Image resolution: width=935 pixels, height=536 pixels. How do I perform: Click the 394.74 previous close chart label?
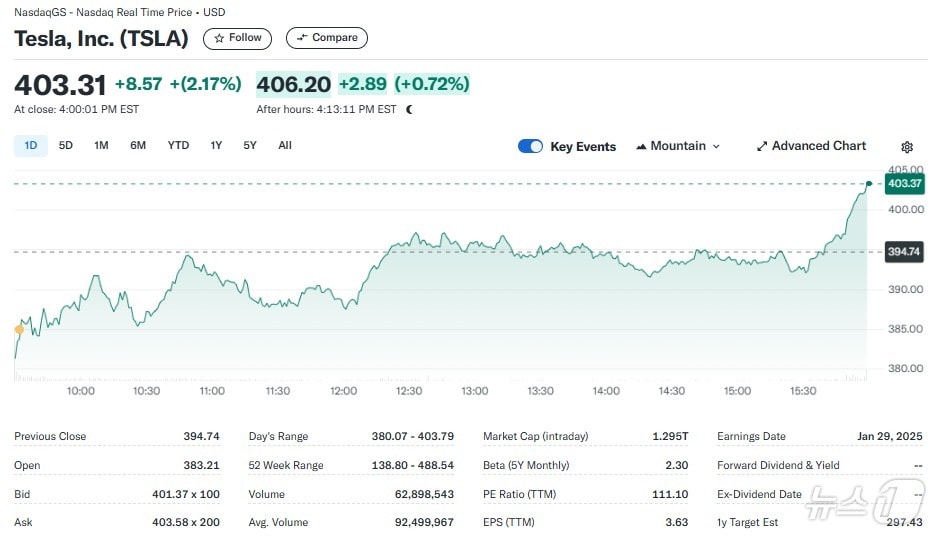(x=904, y=252)
